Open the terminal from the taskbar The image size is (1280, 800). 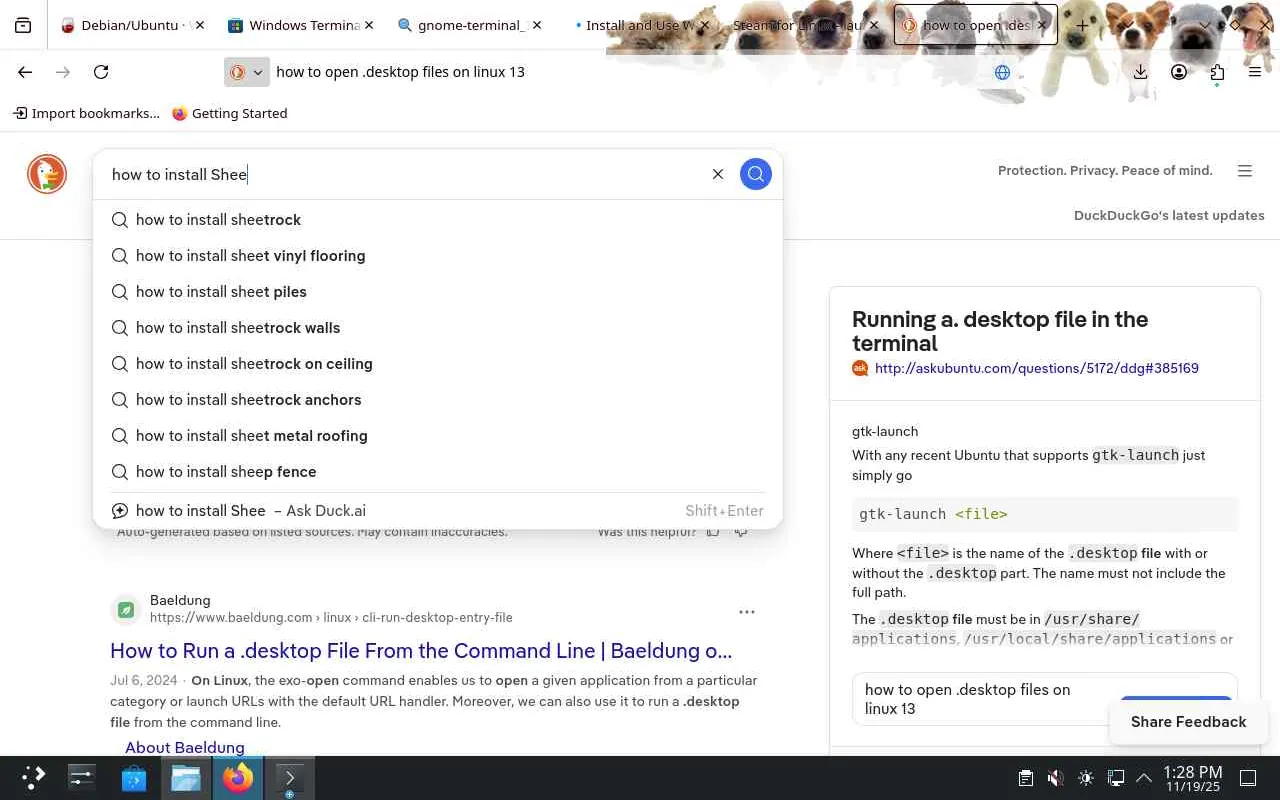coord(290,778)
